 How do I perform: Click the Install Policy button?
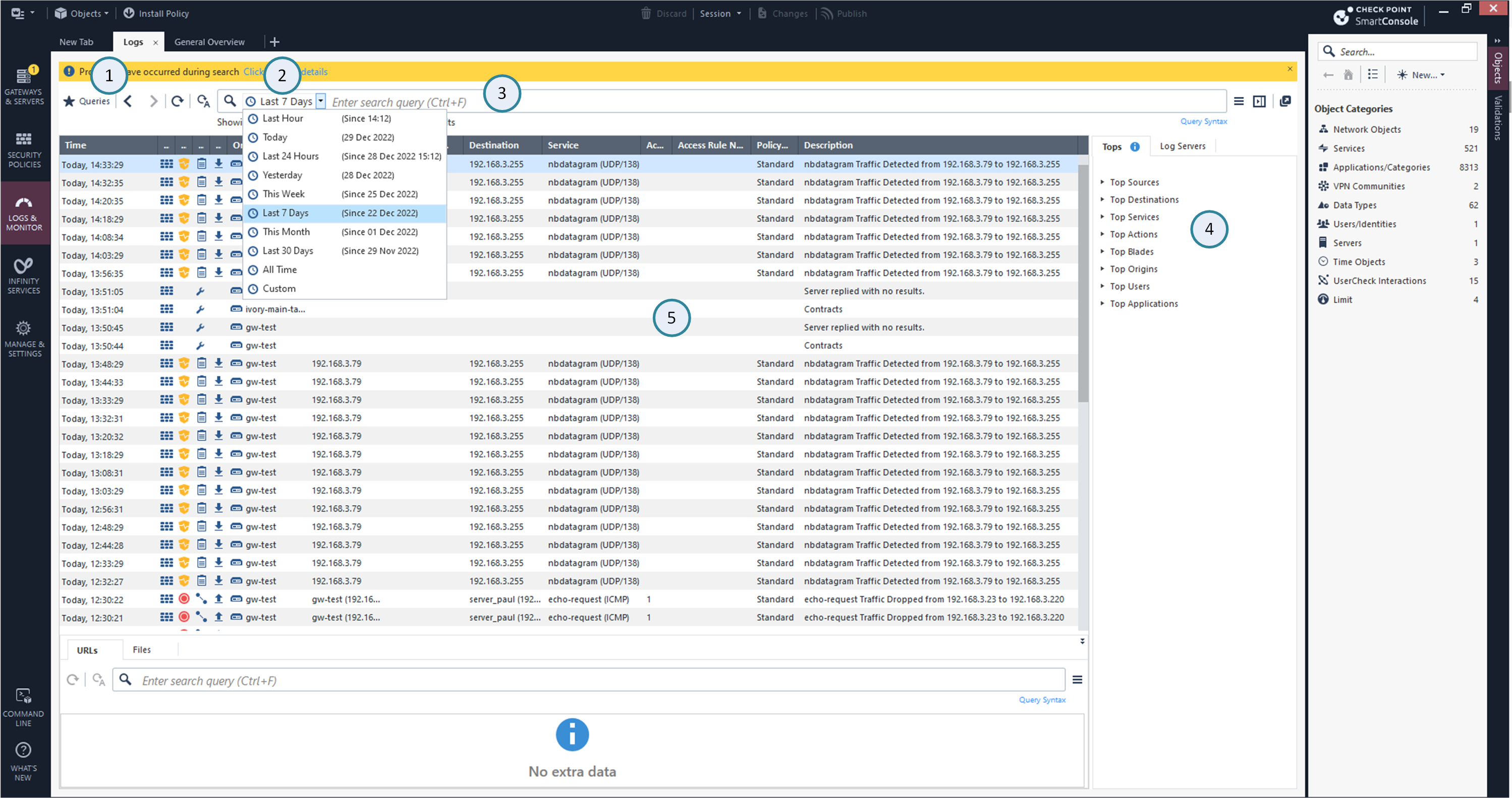coord(156,13)
